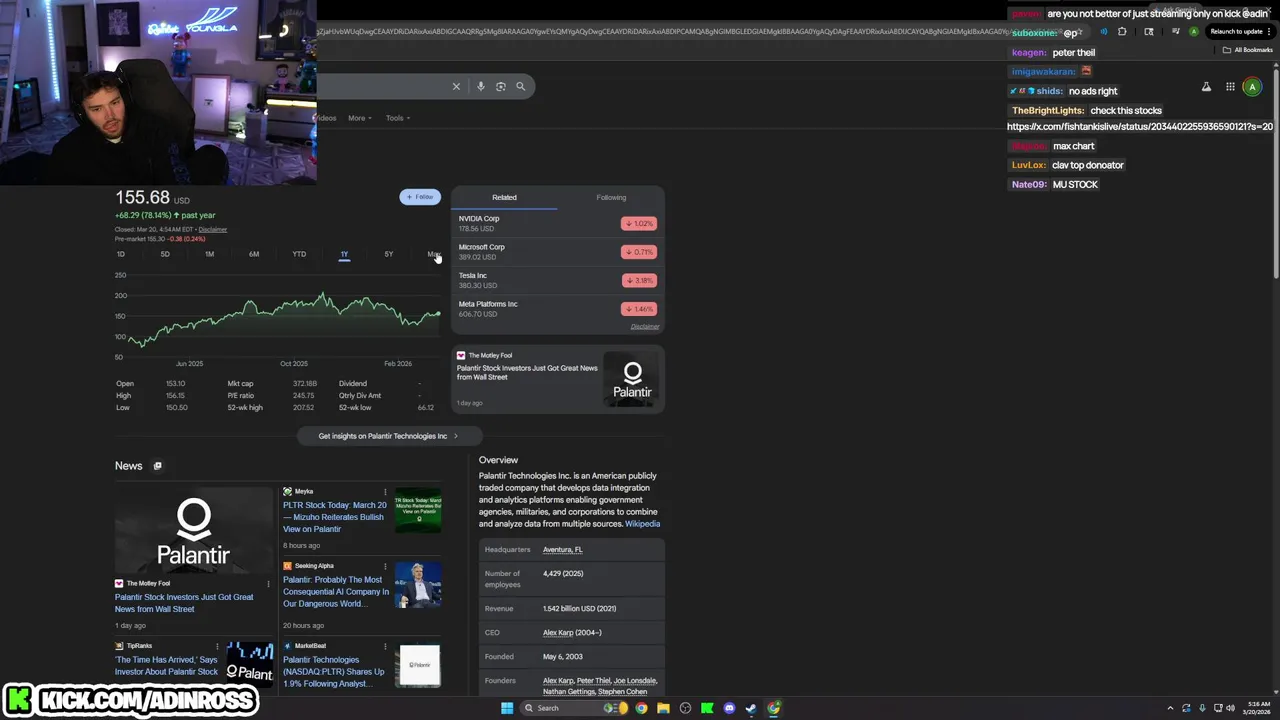Open options for the Motley Fool article
The width and height of the screenshot is (1280, 720).
tap(268, 583)
